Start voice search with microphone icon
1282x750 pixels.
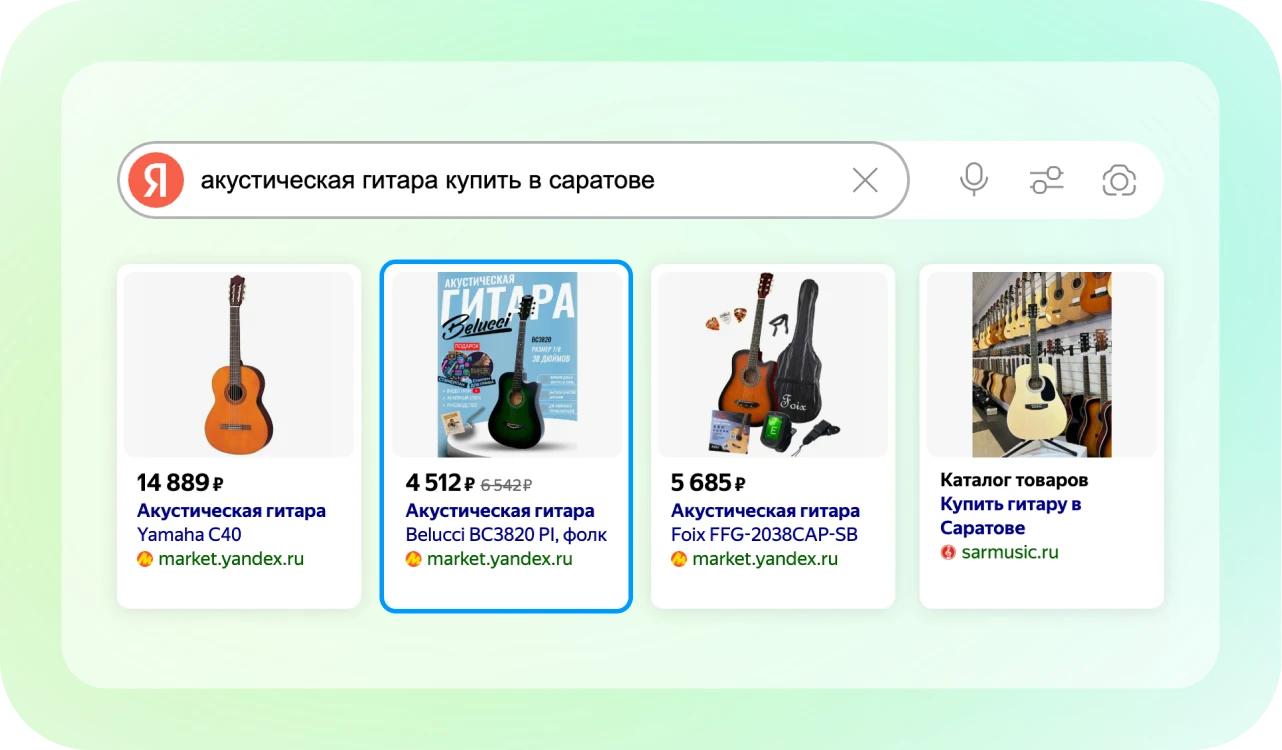tap(973, 180)
